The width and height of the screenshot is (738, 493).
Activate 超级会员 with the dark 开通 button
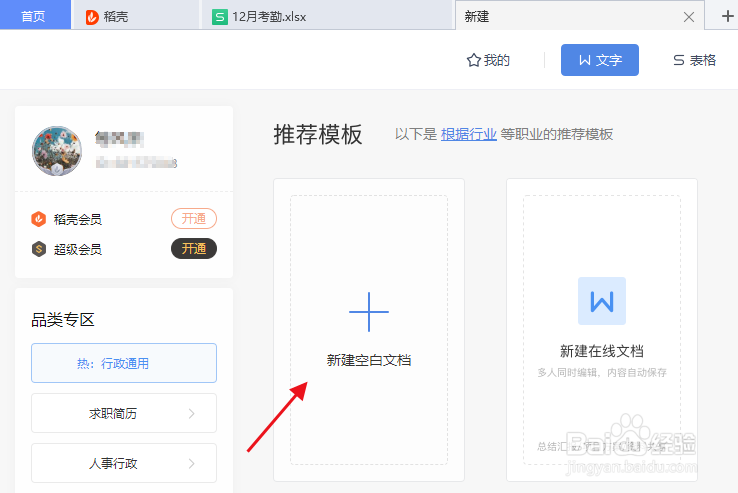(193, 249)
